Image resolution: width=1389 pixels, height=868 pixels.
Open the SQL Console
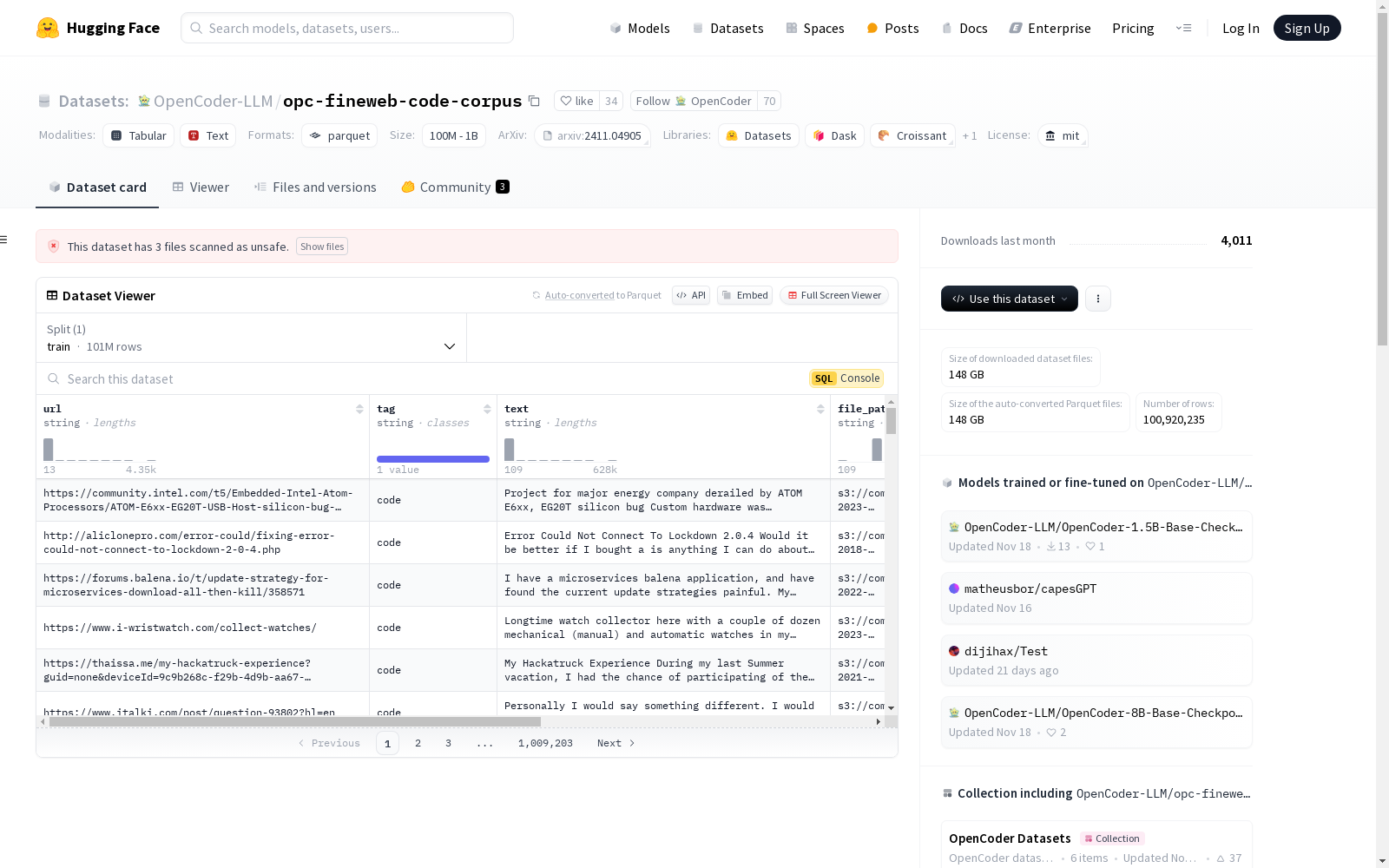pyautogui.click(x=846, y=378)
